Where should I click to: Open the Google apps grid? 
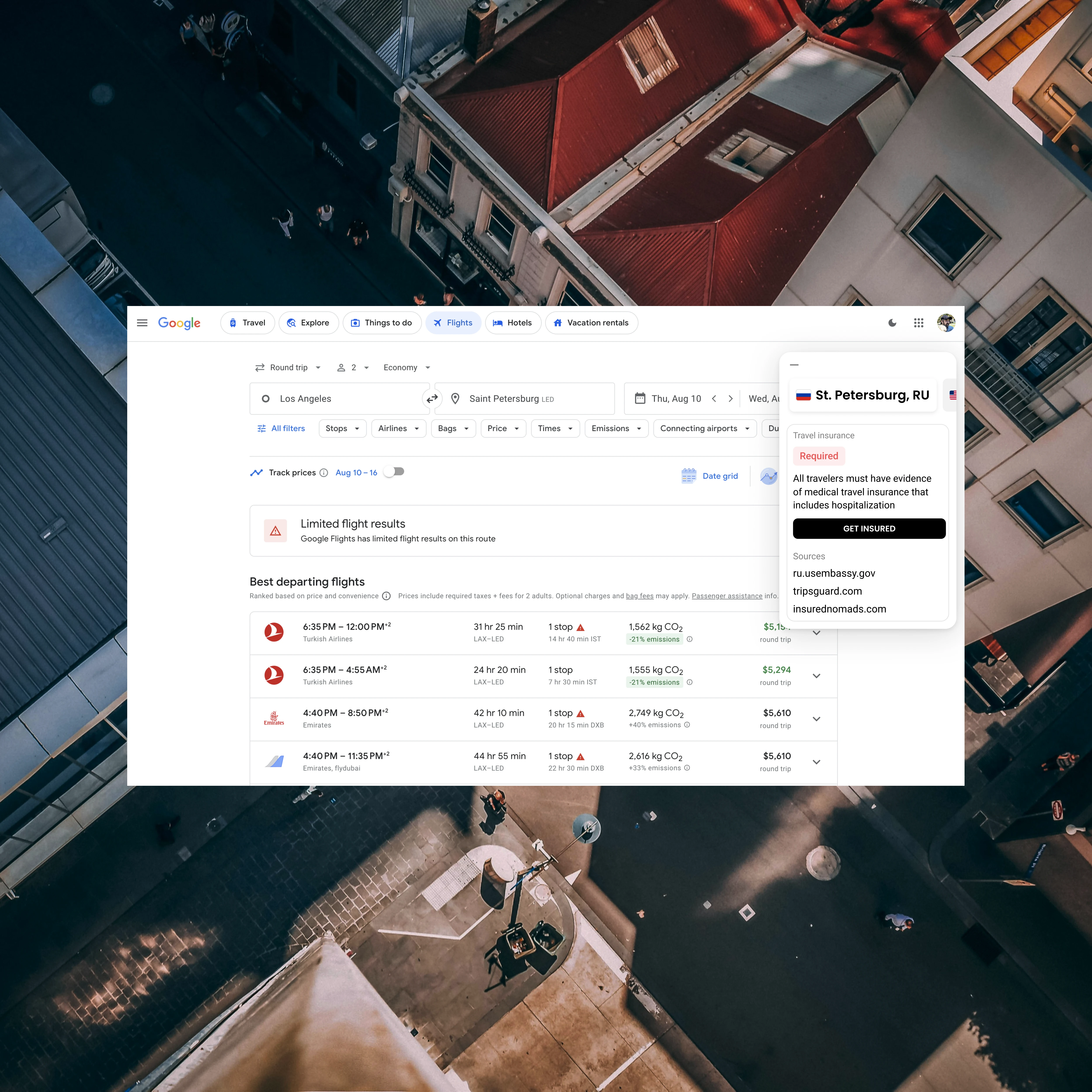click(x=918, y=323)
